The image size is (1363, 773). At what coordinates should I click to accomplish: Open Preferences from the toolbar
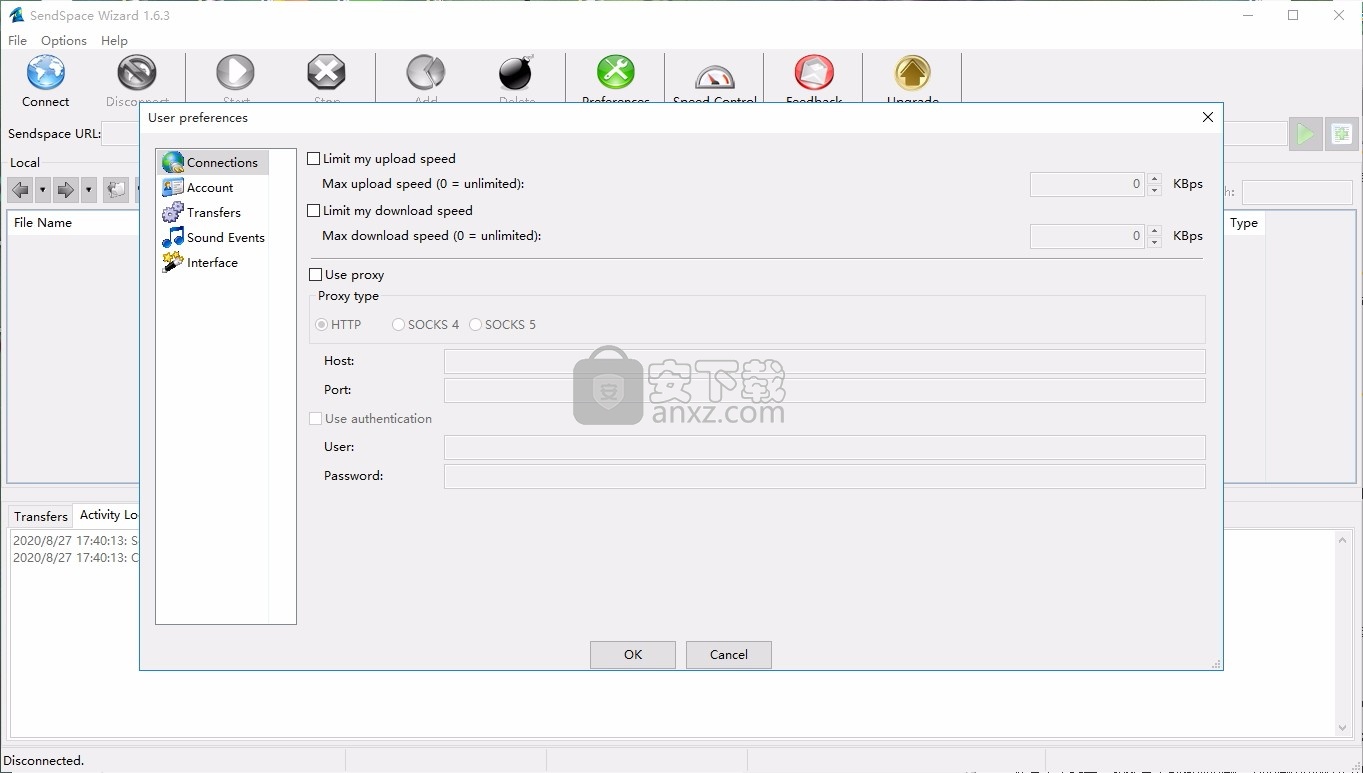(x=616, y=73)
